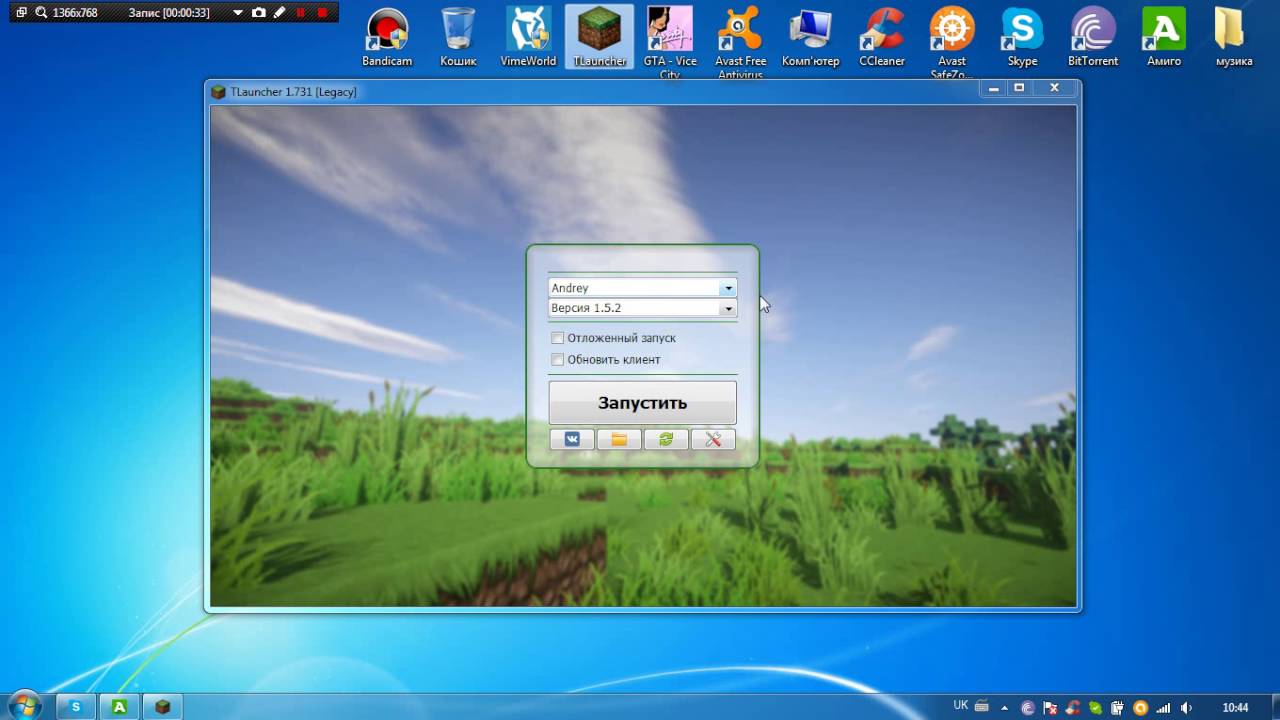Select the Skype desktop shortcut

(1022, 38)
